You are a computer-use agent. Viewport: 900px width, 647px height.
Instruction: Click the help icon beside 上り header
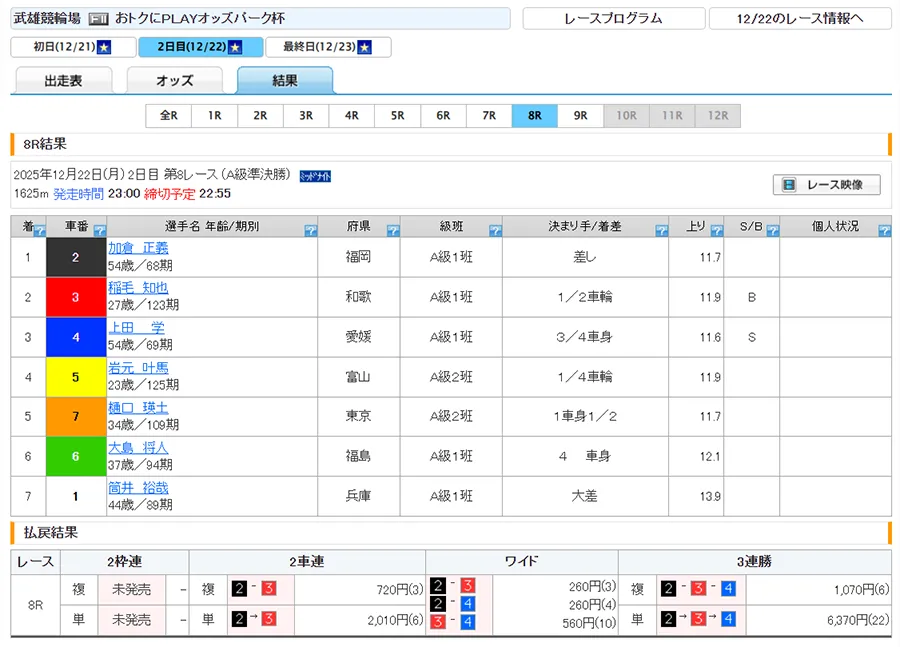click(714, 231)
